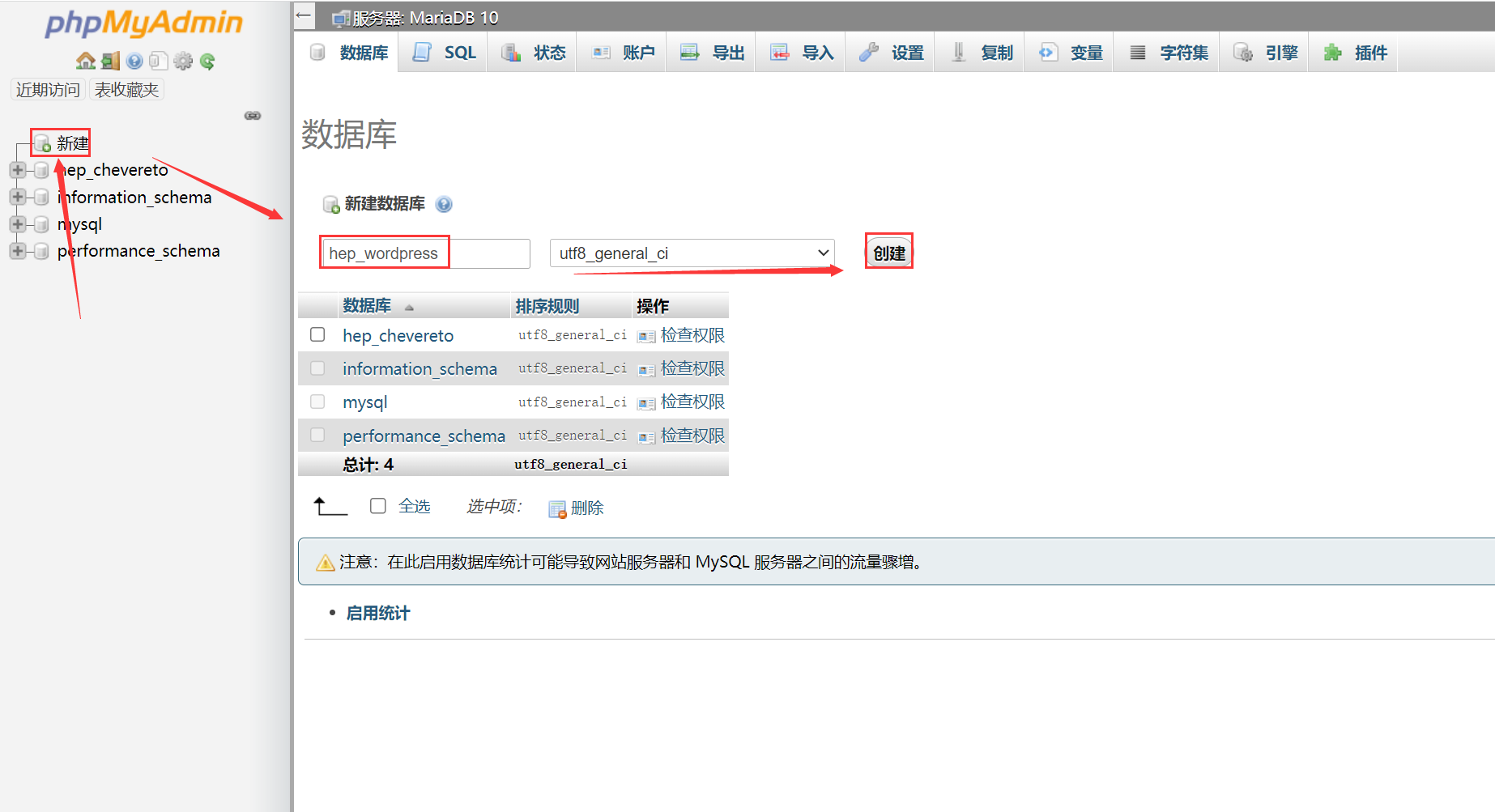Click the home icon in sidebar

tap(85, 62)
